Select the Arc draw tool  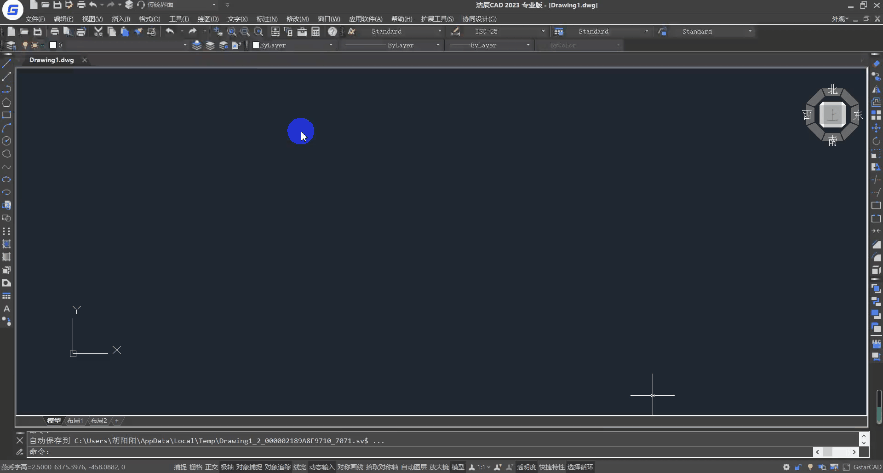(7, 128)
